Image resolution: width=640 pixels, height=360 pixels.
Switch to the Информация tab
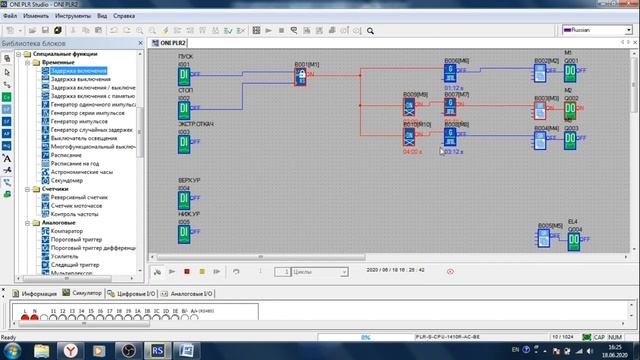(35, 293)
